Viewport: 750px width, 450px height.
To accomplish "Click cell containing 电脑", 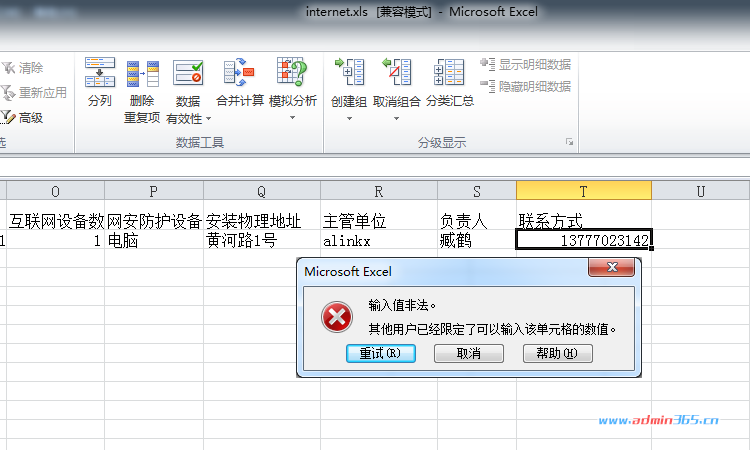I will 154,240.
